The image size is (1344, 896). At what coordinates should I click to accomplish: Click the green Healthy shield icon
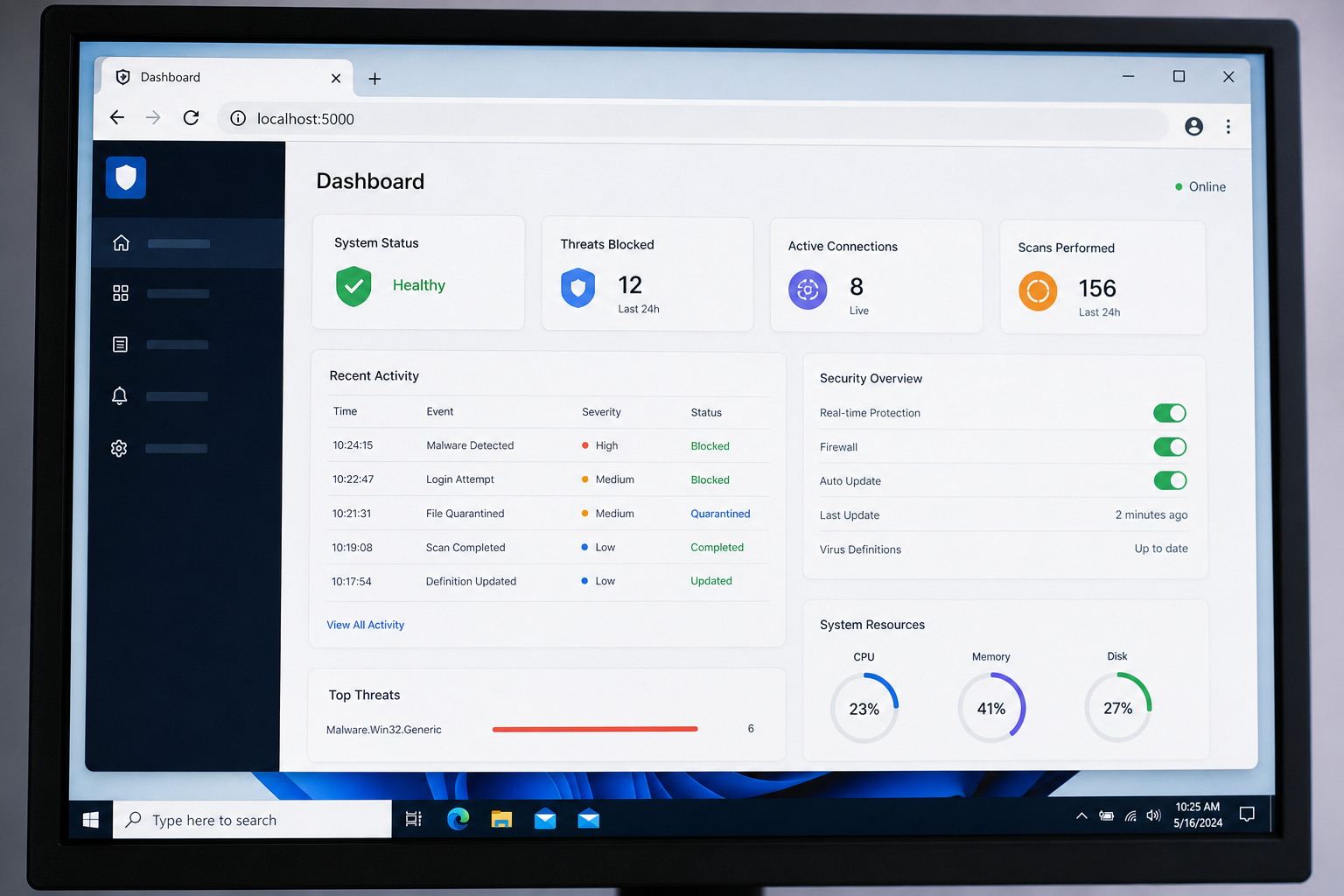[353, 286]
